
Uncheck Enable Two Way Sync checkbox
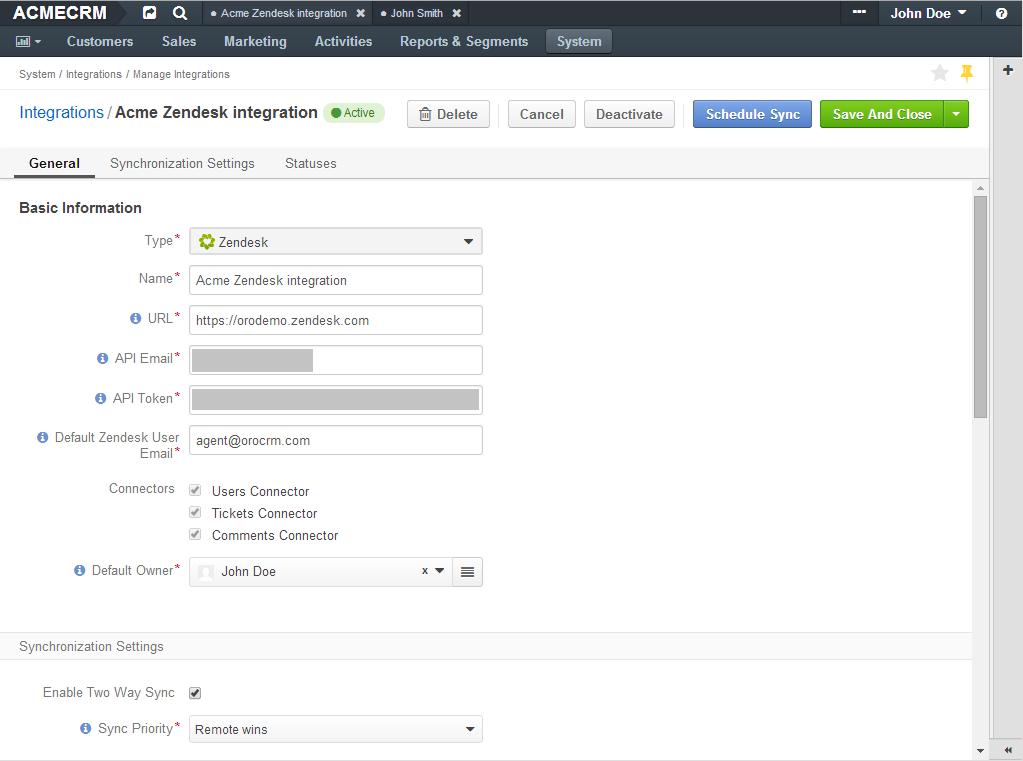tap(195, 693)
